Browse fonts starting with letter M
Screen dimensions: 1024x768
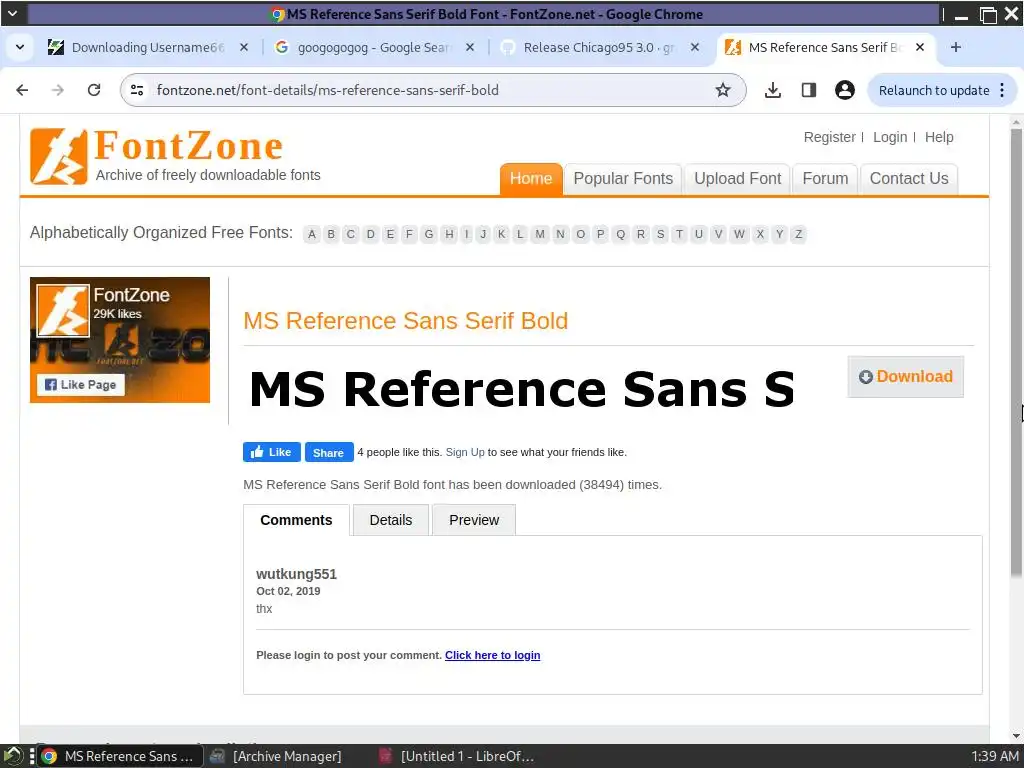[540, 234]
